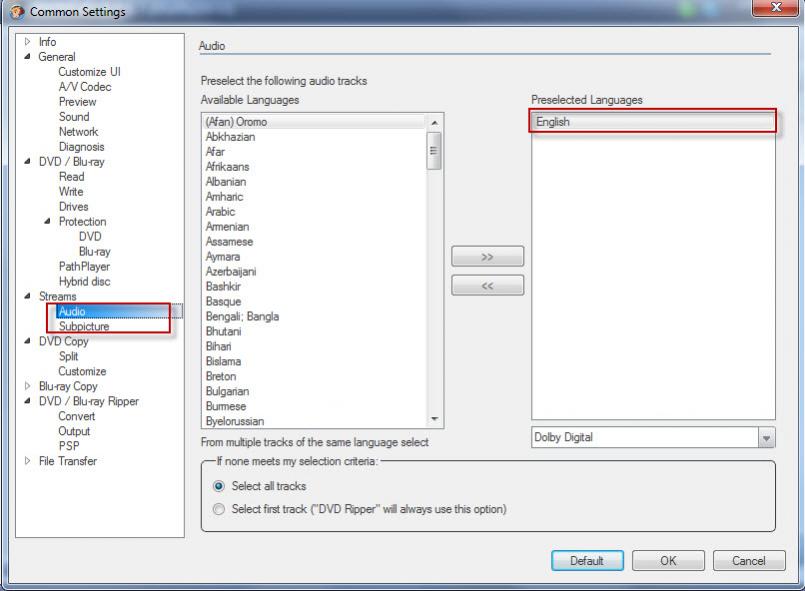Click the Cancel button
Image resolution: width=805 pixels, height=591 pixels.
[749, 561]
